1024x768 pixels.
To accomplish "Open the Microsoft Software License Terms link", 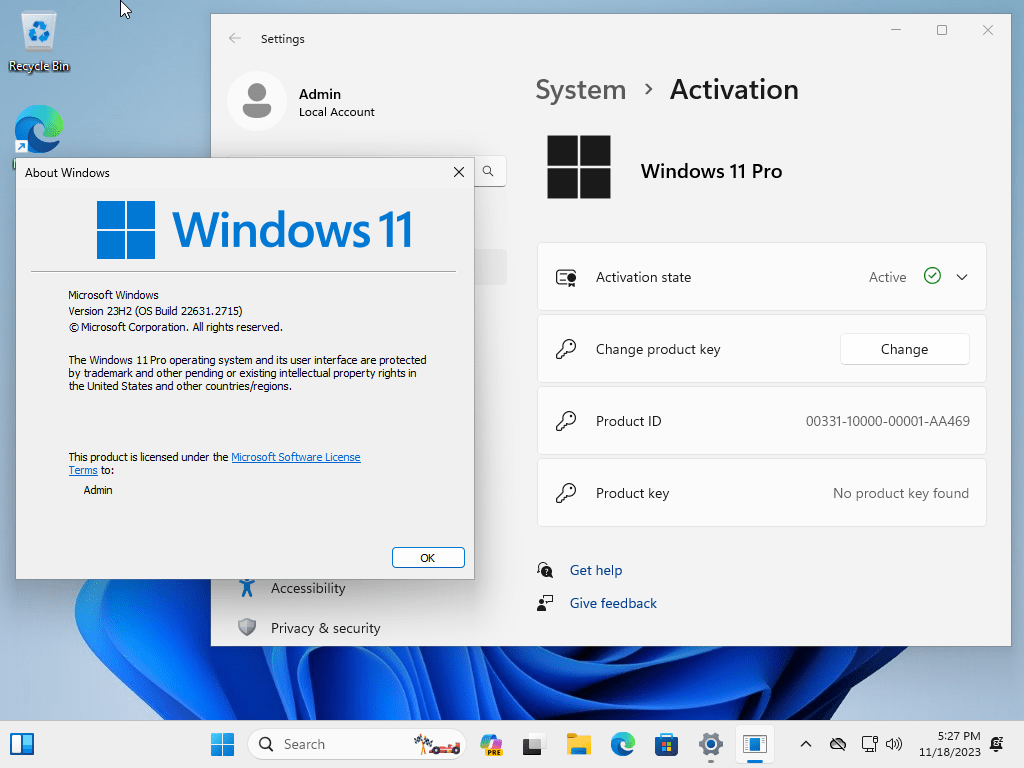I will click(295, 457).
